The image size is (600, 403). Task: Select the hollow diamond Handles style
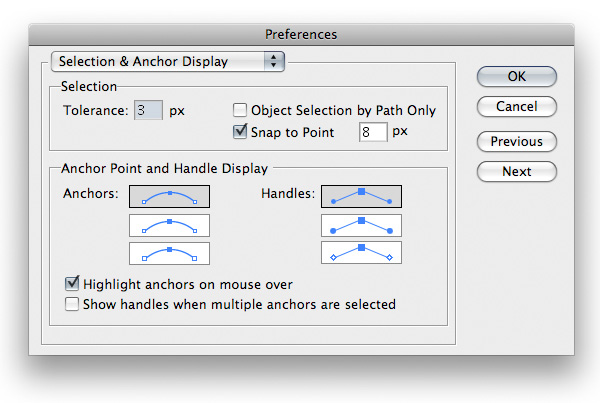[x=360, y=252]
